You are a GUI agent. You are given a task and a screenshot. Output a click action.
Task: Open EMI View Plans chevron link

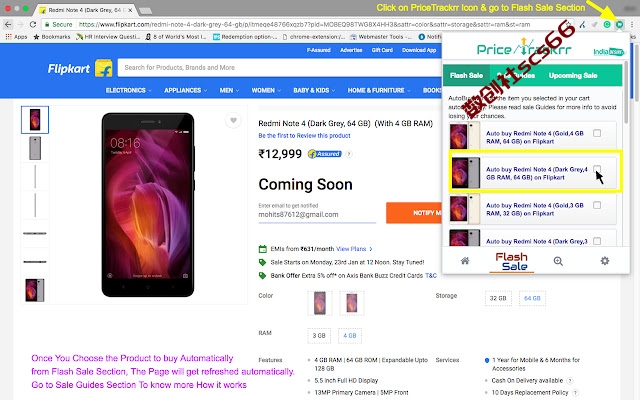click(x=354, y=249)
